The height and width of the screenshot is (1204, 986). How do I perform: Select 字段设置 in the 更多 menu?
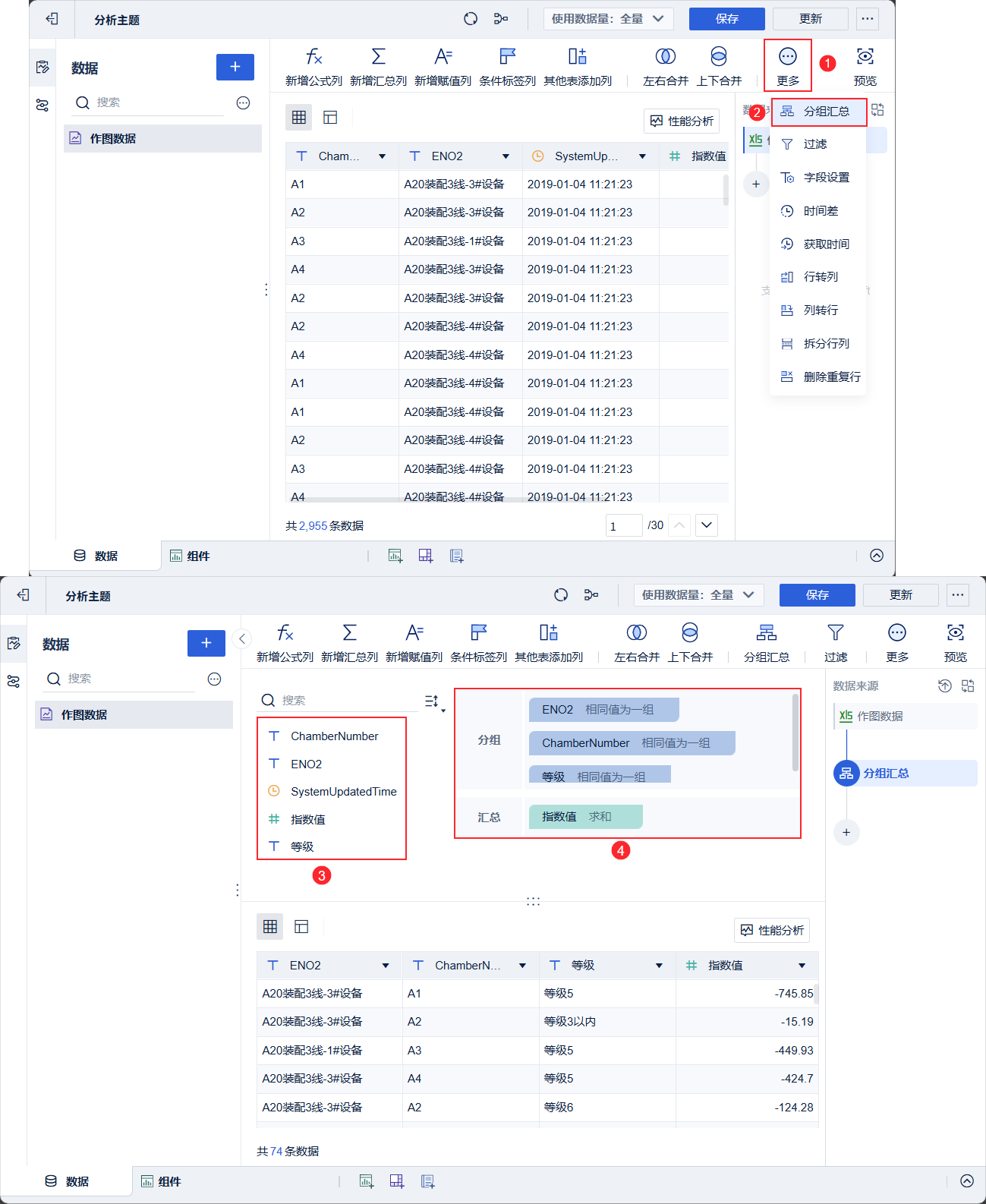(x=817, y=178)
